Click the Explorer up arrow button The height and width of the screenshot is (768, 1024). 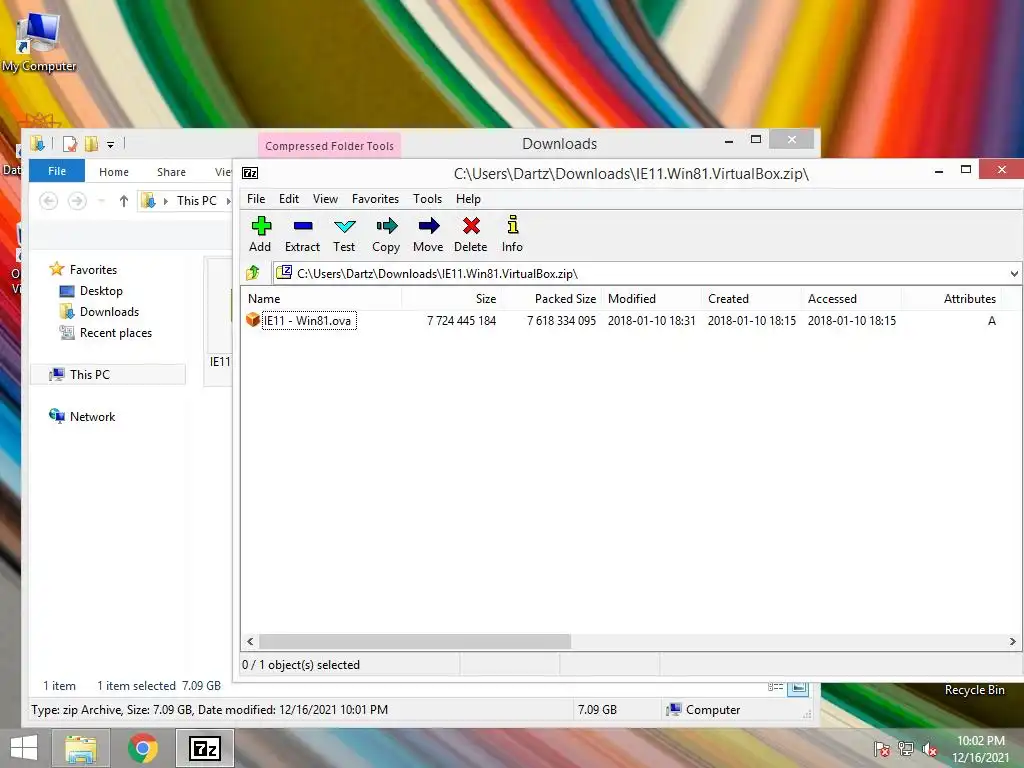tap(123, 201)
